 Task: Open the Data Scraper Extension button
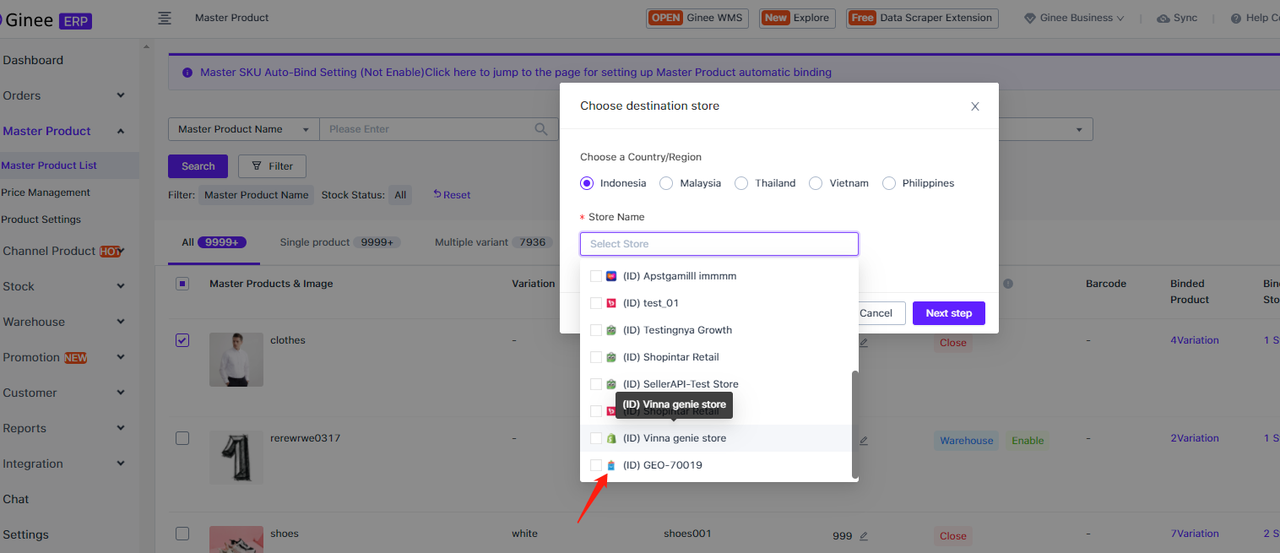tap(922, 18)
